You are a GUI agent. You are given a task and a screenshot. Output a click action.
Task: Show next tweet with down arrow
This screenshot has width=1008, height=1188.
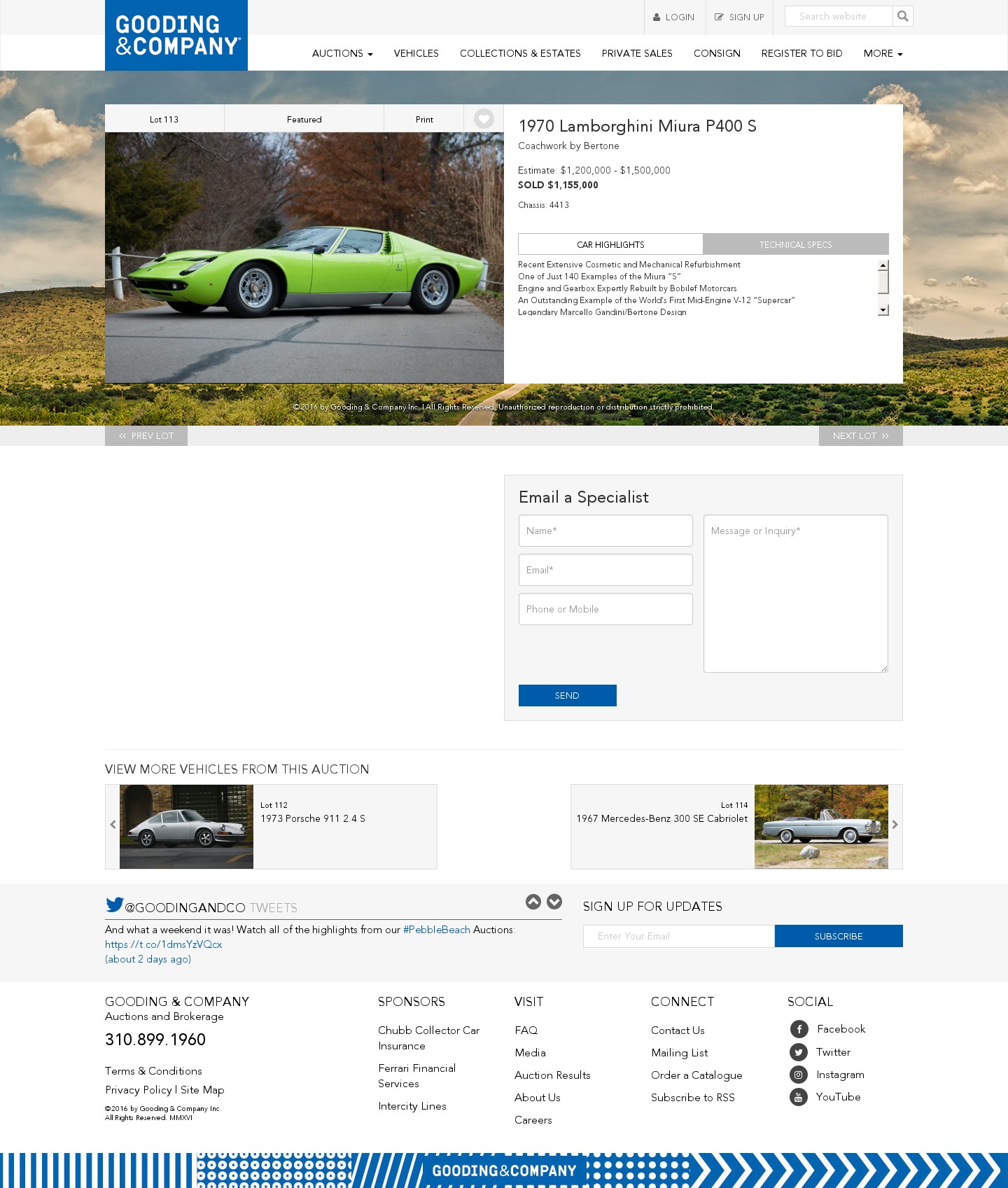click(x=554, y=902)
